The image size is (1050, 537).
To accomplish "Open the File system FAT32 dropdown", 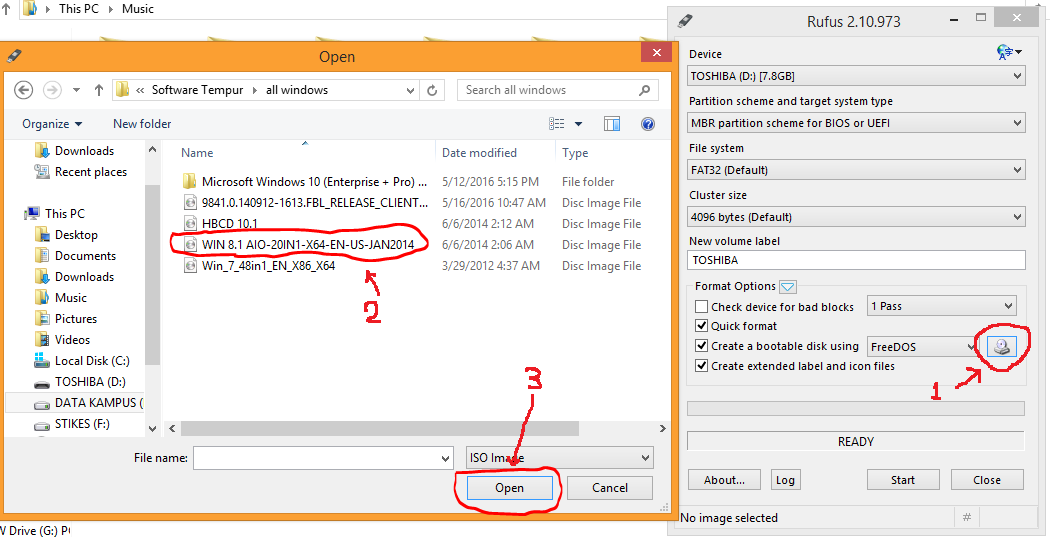I will coord(856,170).
